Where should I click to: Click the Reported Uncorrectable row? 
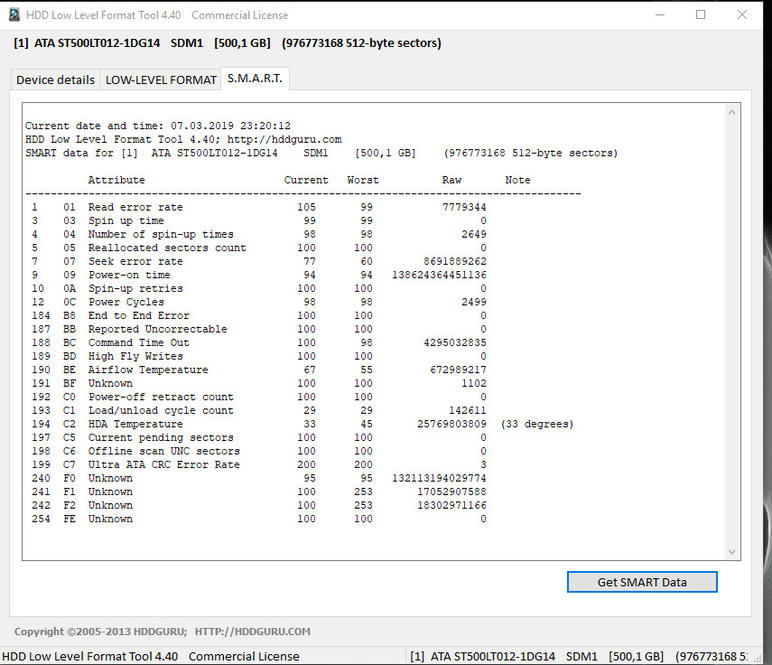point(259,329)
